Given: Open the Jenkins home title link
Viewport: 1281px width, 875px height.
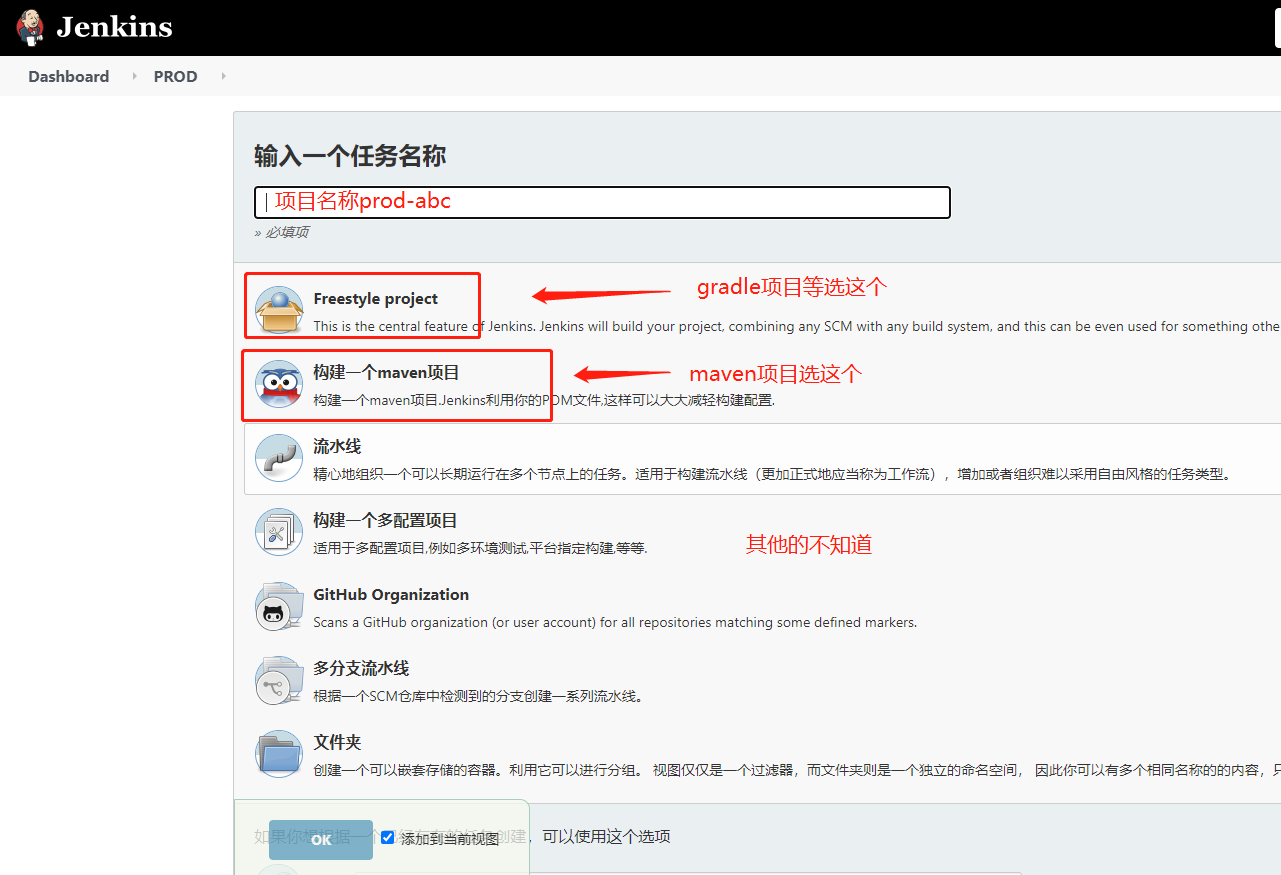Looking at the screenshot, I should tap(114, 27).
